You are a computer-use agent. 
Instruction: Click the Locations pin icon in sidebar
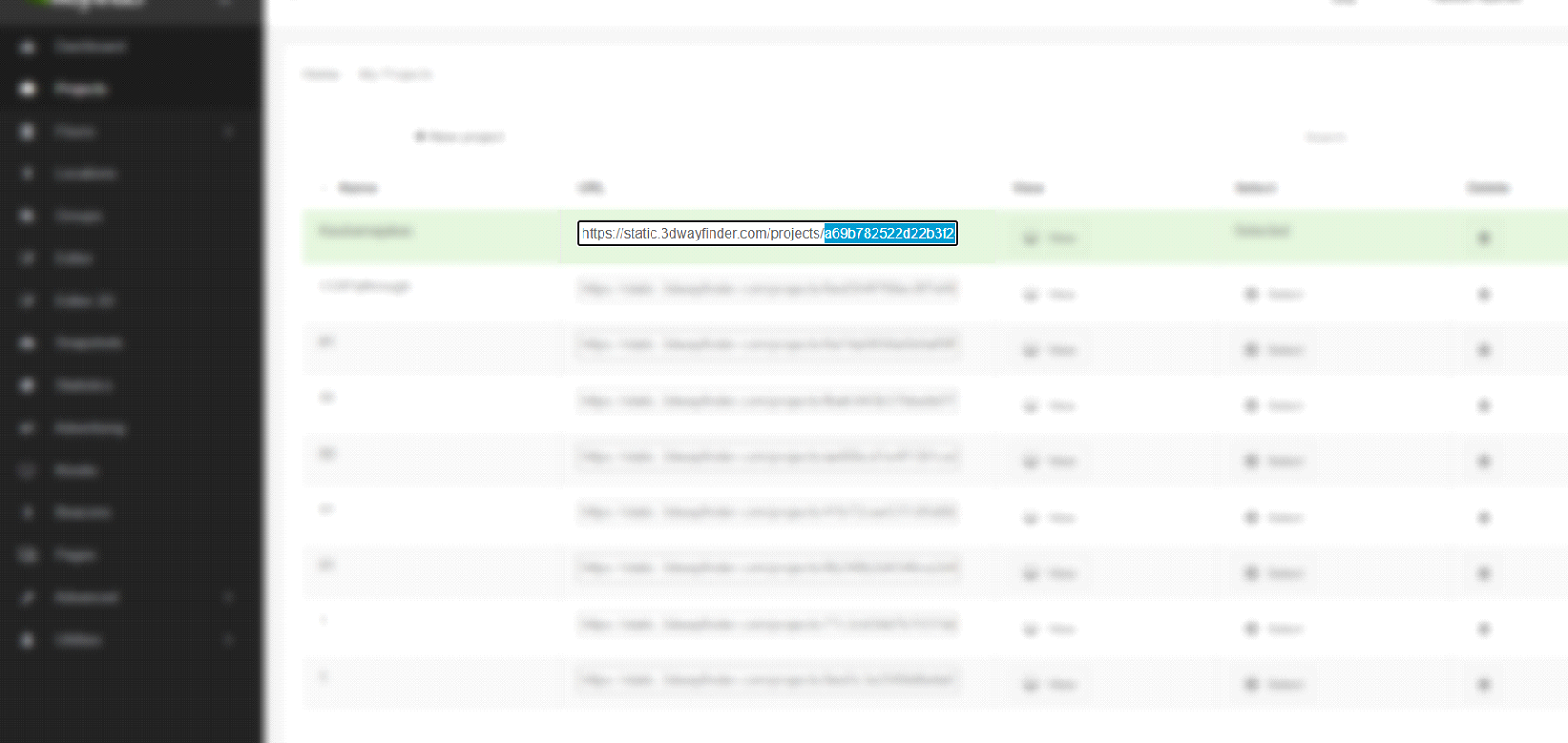coord(27,173)
